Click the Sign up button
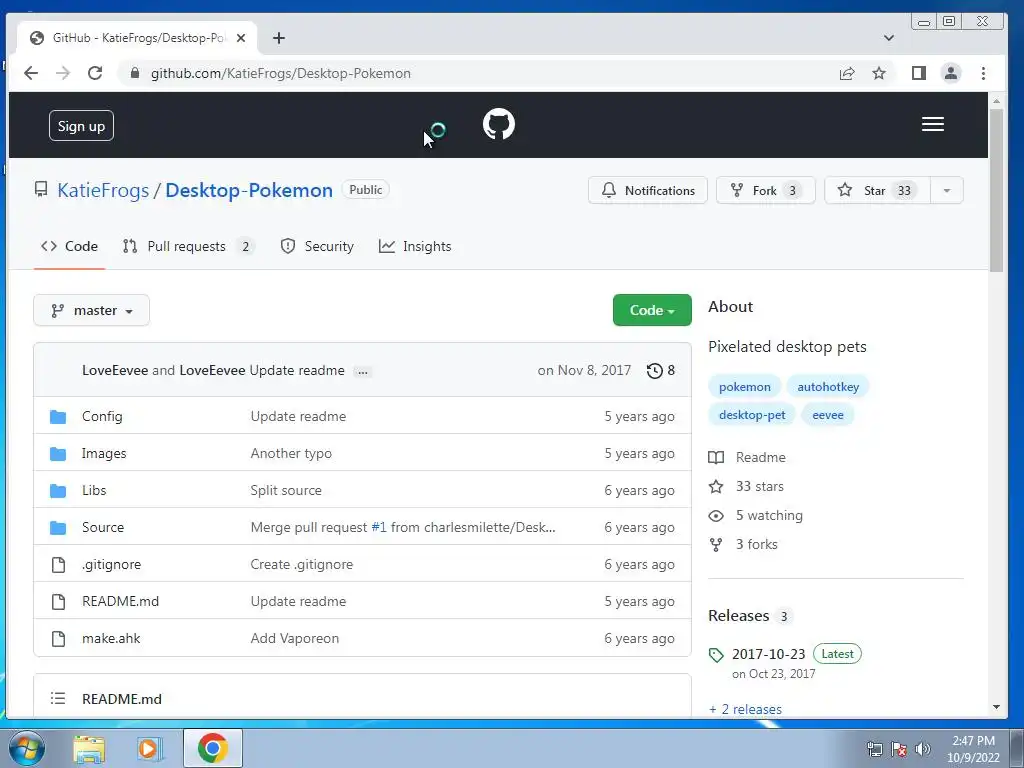The image size is (1024, 768). (82, 126)
